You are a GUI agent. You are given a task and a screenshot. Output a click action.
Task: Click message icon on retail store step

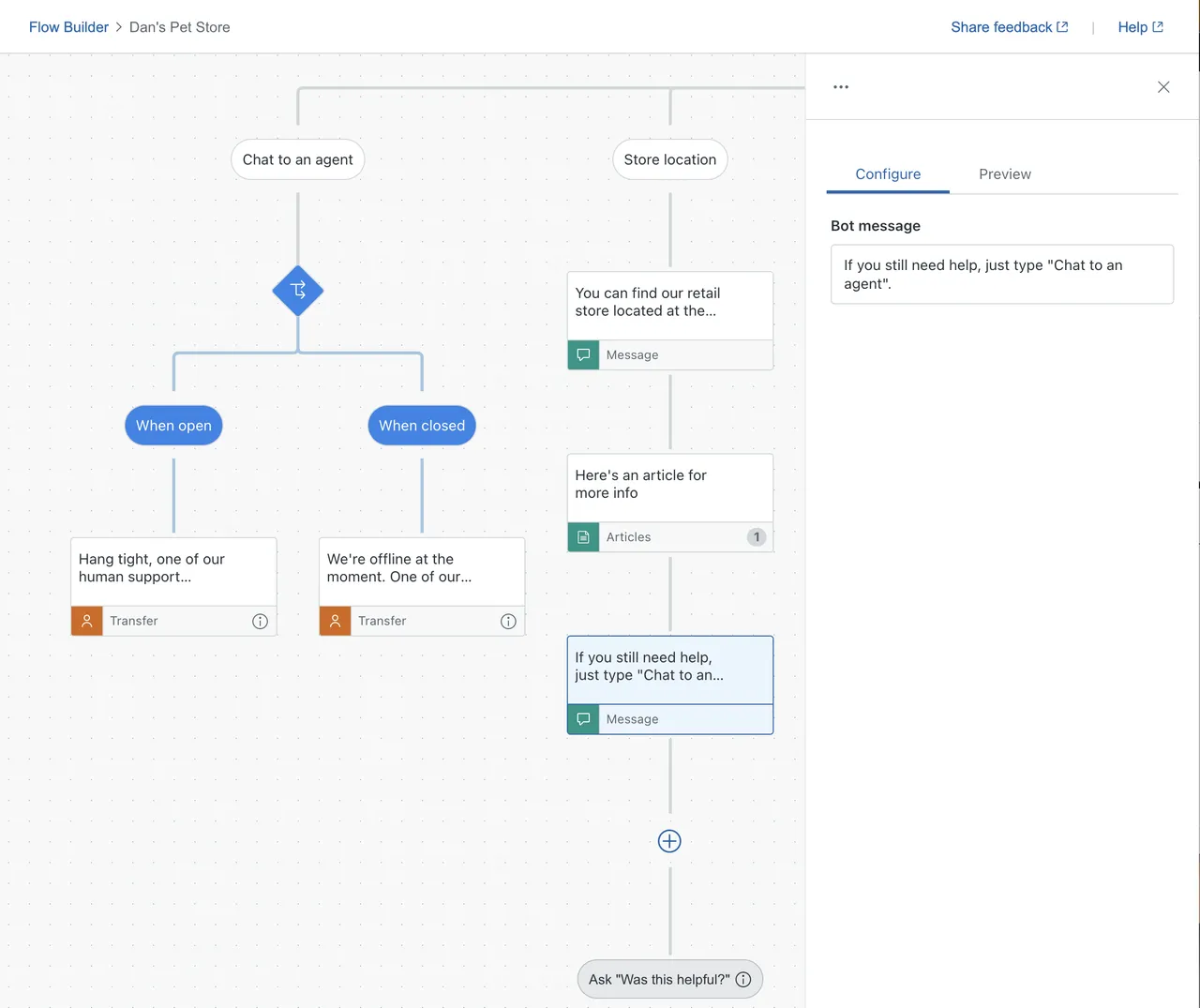click(x=583, y=354)
